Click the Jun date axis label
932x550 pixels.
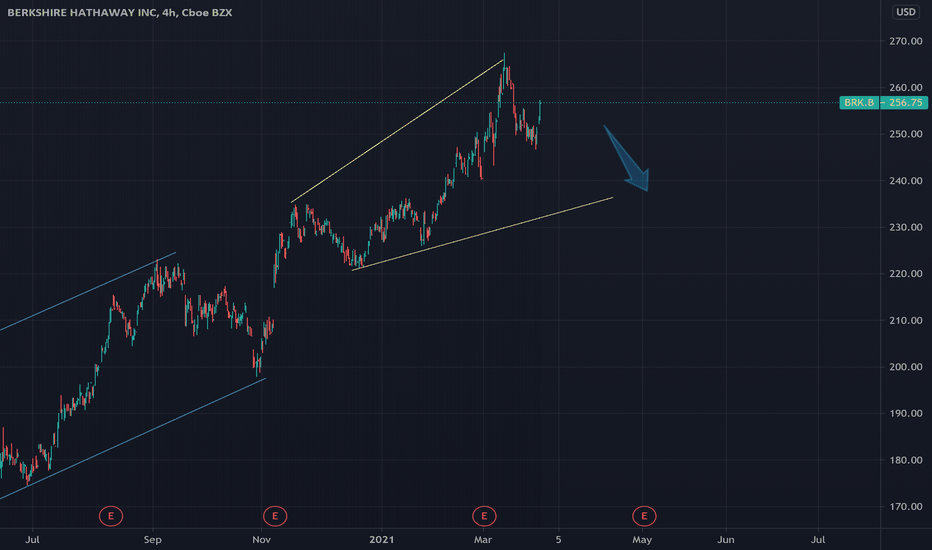click(726, 540)
